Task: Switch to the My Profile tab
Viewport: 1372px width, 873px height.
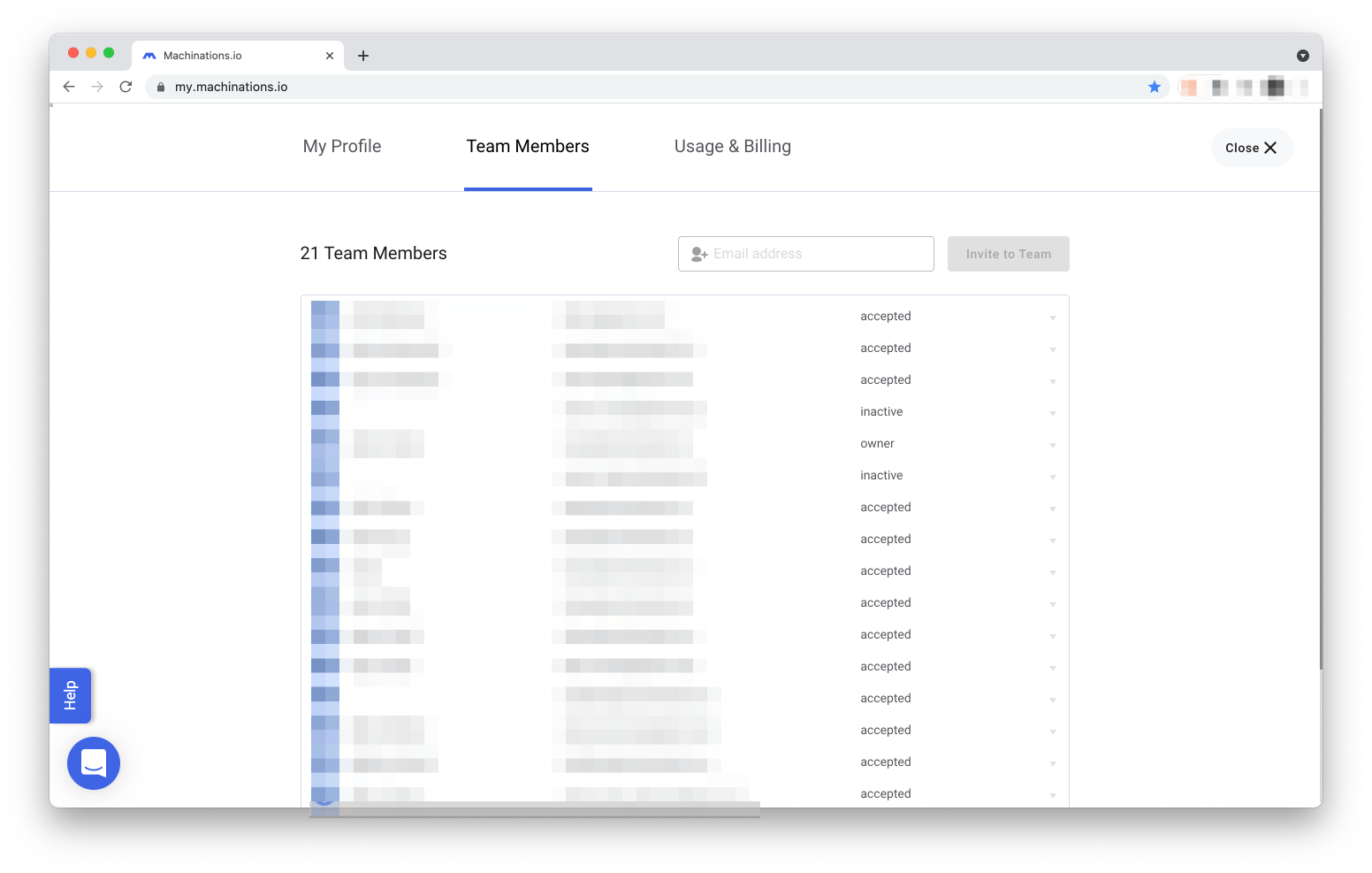Action: [342, 147]
